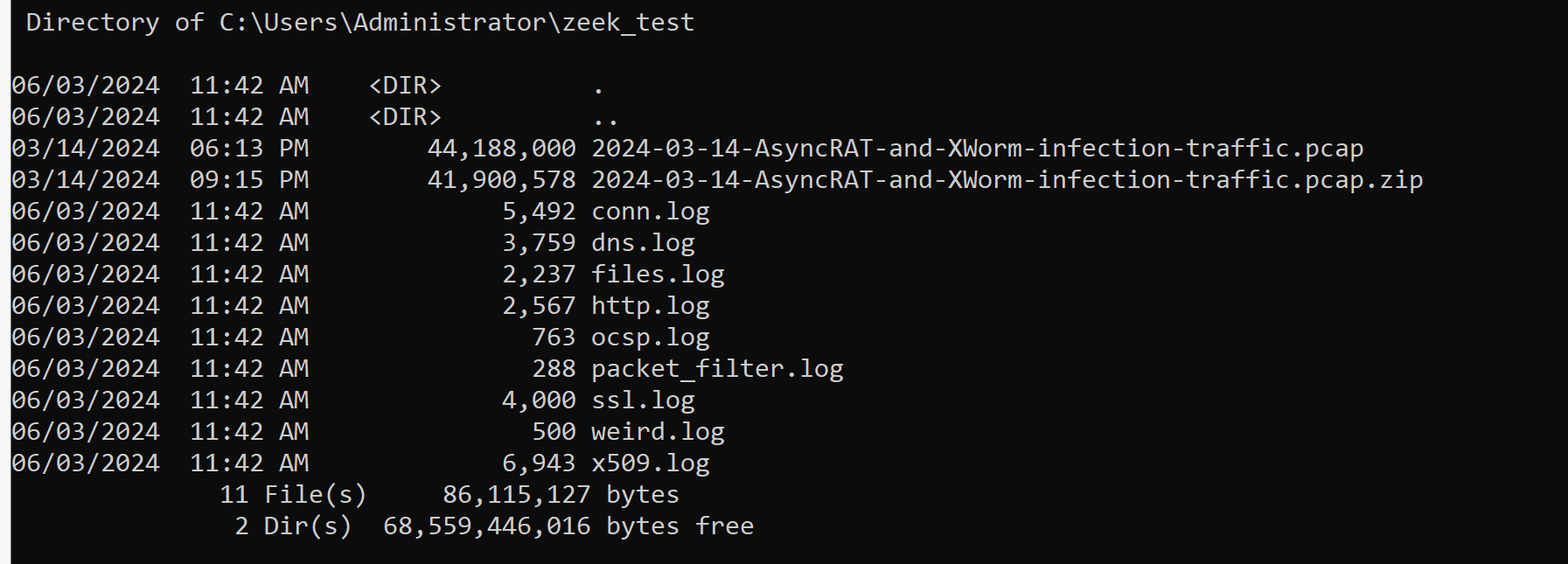
Task: Click the 03/14/2024 06:13 PM timestamp
Action: click(x=160, y=149)
